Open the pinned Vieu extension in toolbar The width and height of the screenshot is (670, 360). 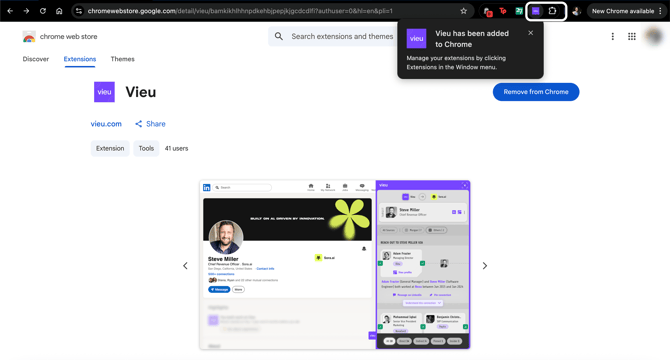(x=536, y=11)
